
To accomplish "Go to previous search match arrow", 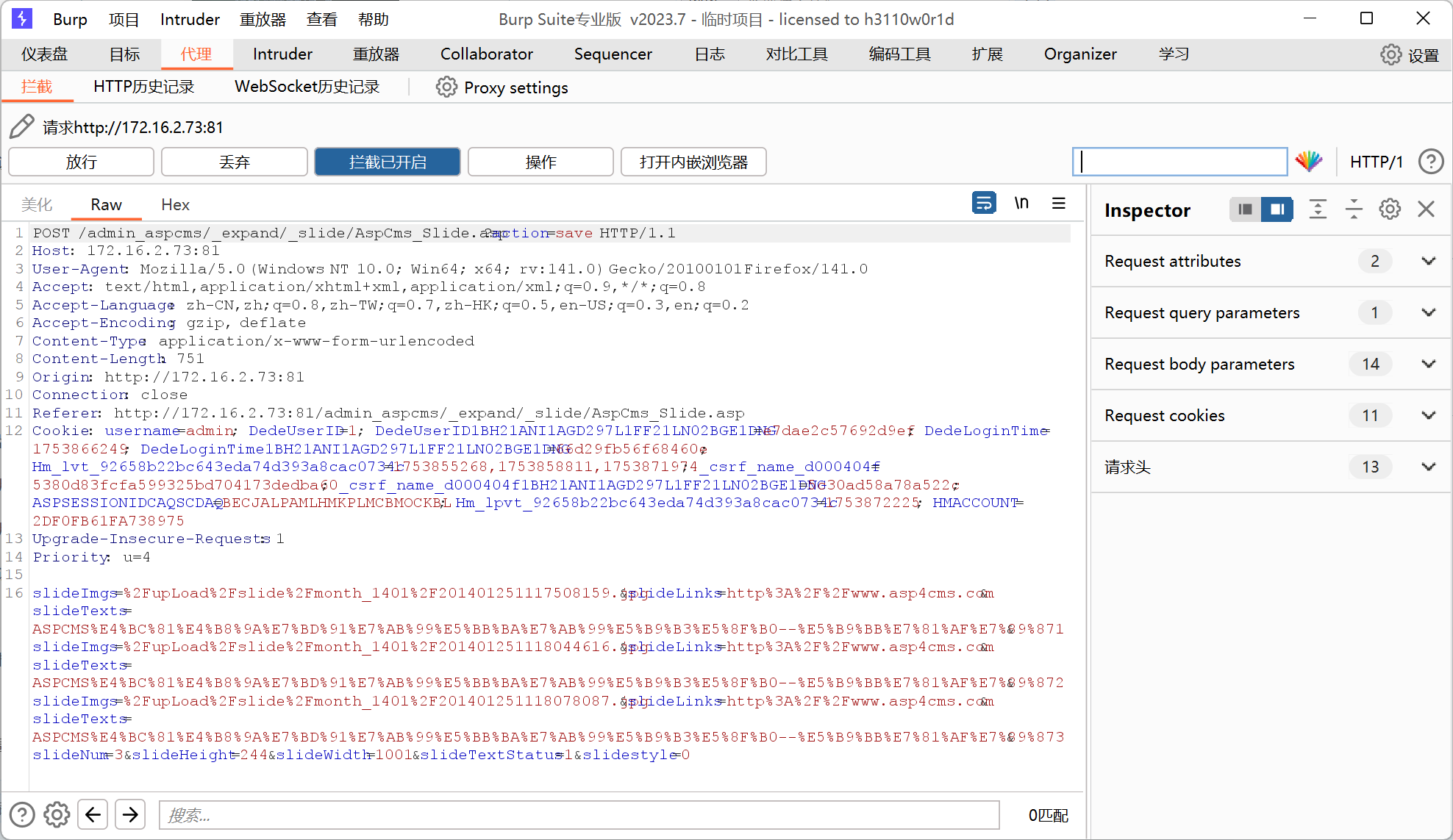I will (x=93, y=814).
